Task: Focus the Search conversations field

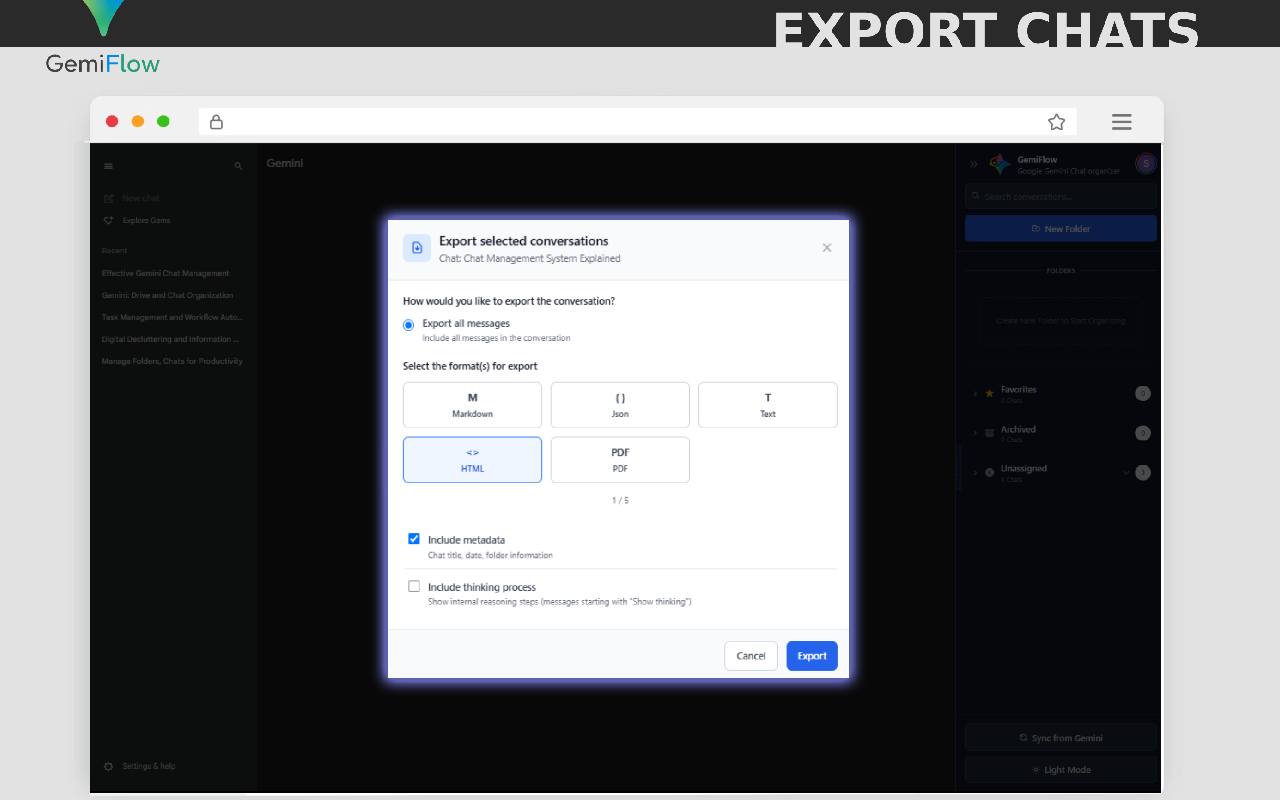Action: pyautogui.click(x=1061, y=196)
